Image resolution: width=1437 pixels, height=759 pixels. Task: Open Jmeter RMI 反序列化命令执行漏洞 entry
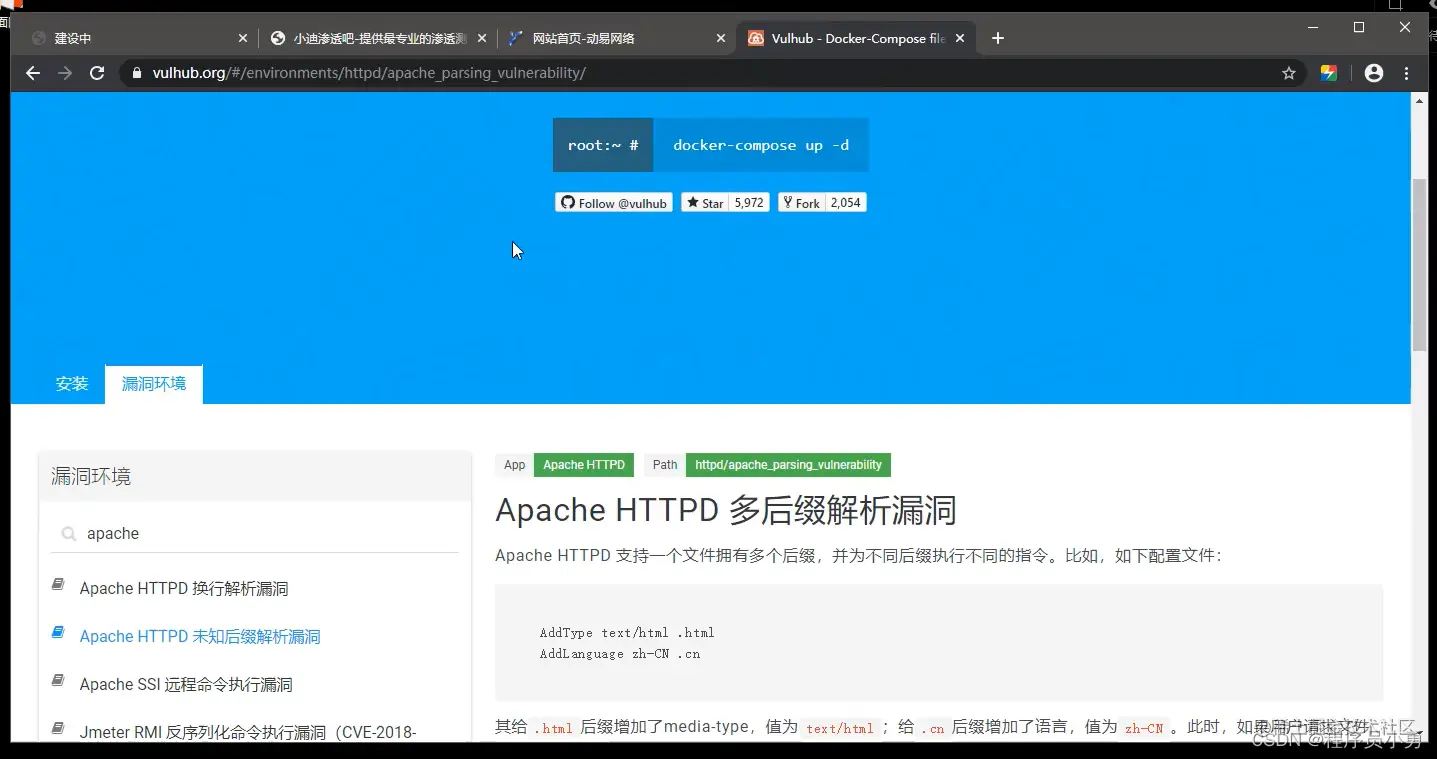[x=248, y=732]
